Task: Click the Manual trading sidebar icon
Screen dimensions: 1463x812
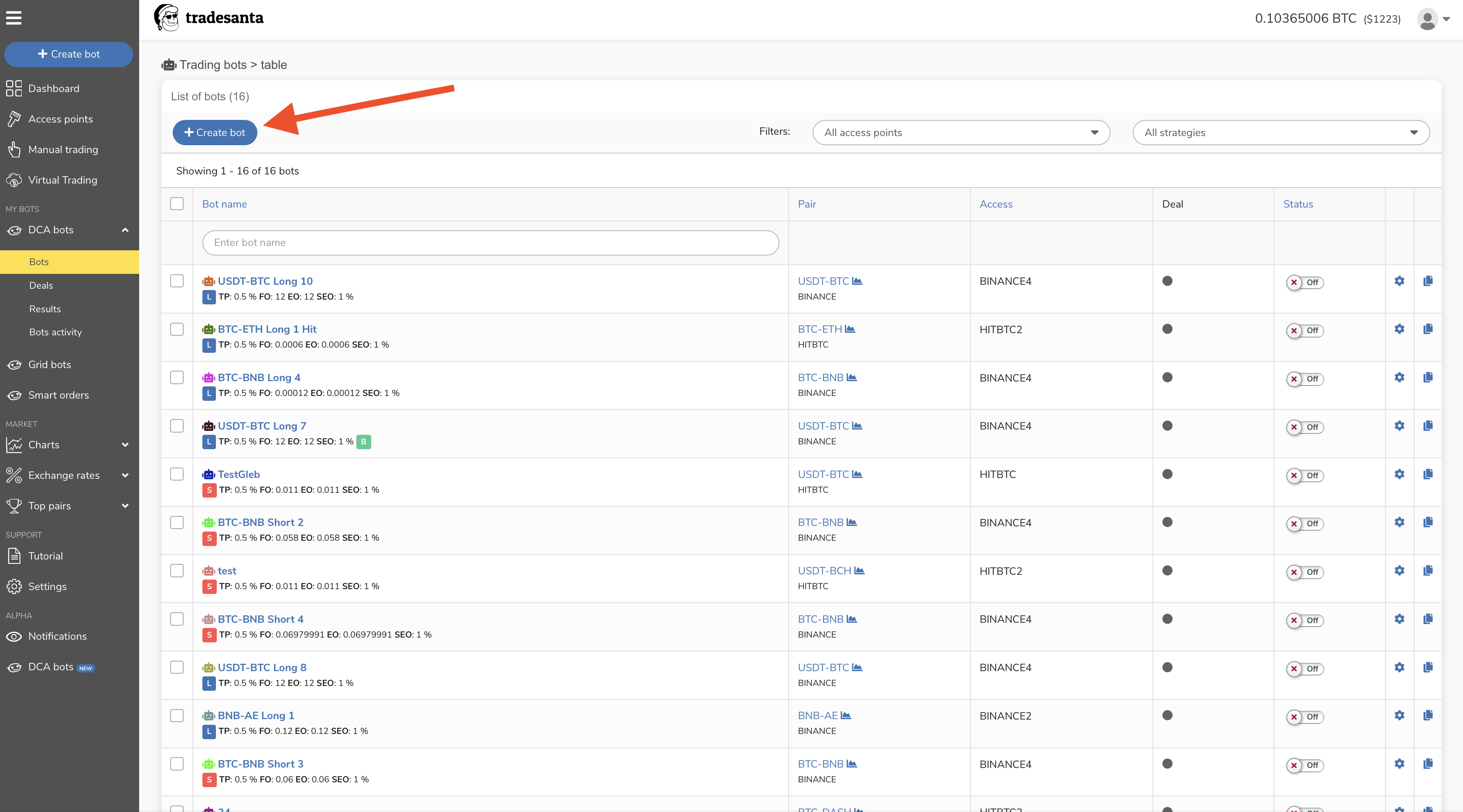Action: 15,149
